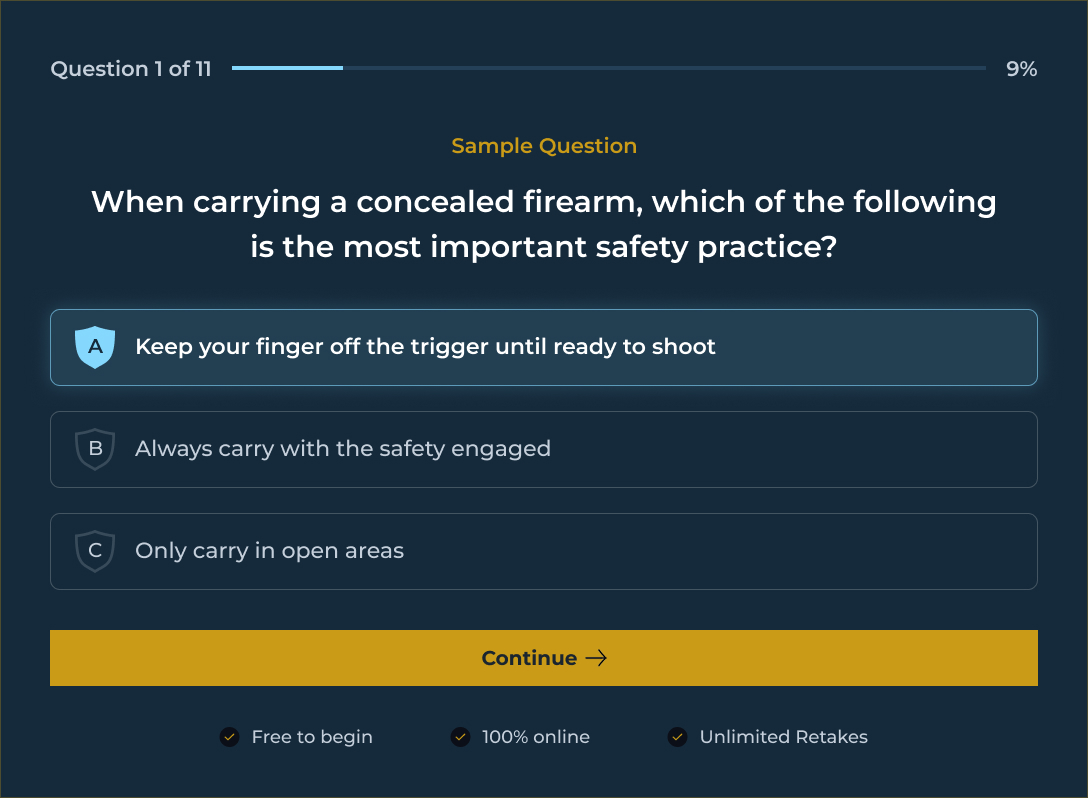Viewport: 1088px width, 798px height.
Task: Click the checkmark icon next to 100% online
Action: 460,737
